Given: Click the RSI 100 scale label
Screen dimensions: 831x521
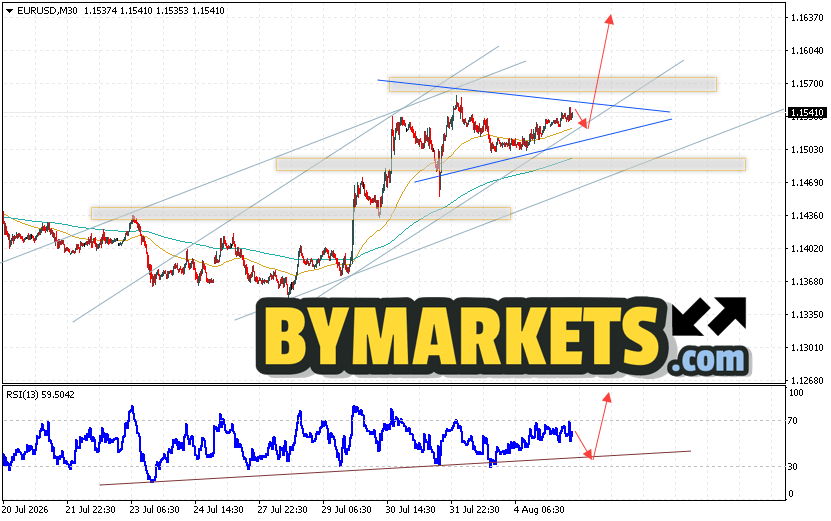Looking at the screenshot, I should (x=796, y=393).
